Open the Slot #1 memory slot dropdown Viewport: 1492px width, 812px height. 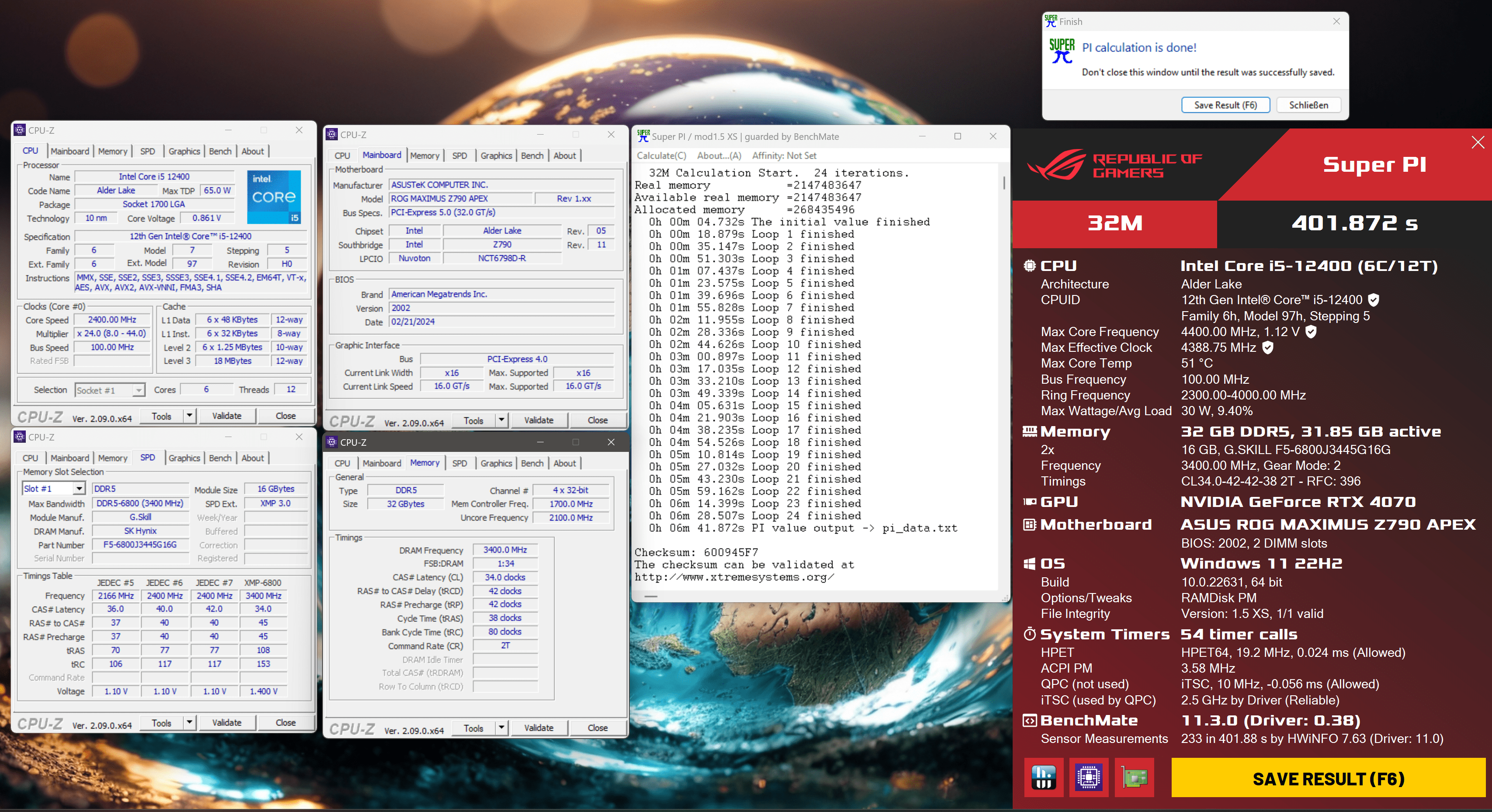click(x=79, y=489)
